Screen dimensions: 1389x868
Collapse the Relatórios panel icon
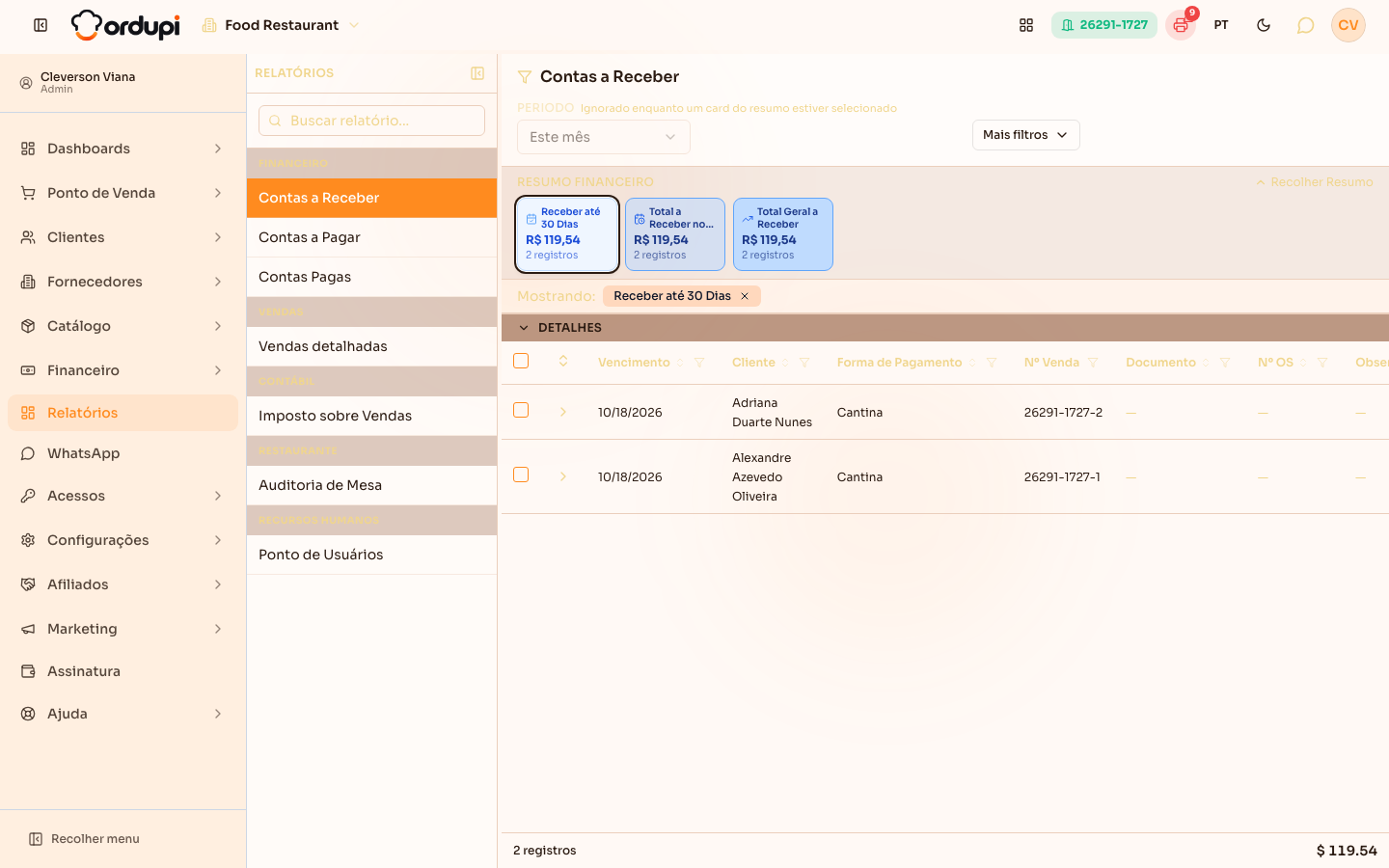(477, 73)
